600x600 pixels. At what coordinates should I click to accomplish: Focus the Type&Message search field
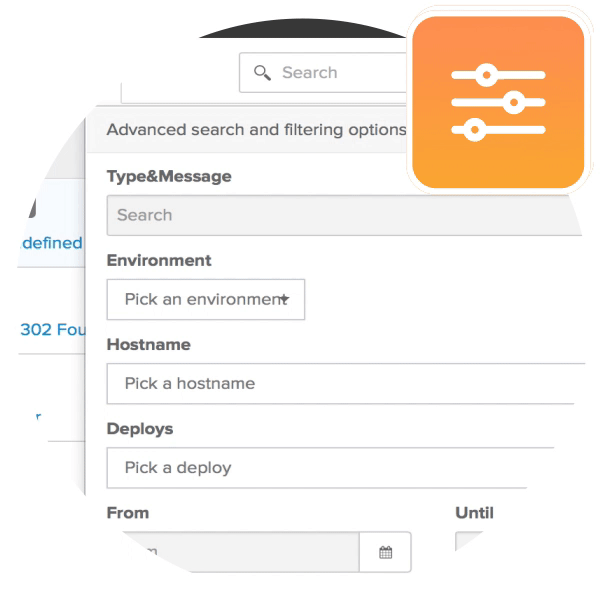pos(344,215)
